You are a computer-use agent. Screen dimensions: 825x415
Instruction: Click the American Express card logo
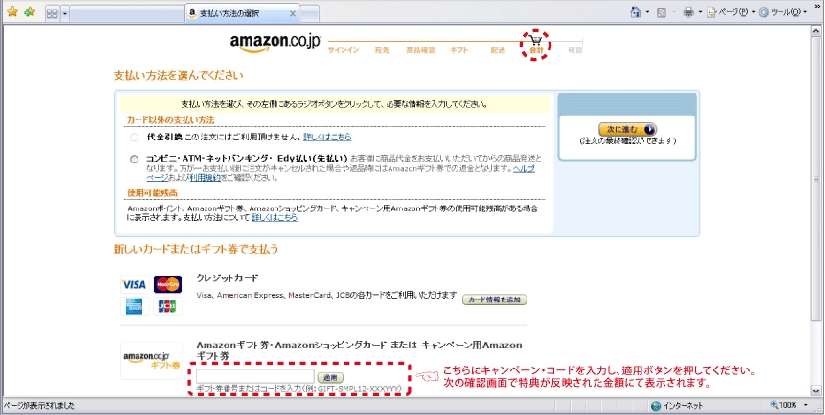tap(134, 306)
